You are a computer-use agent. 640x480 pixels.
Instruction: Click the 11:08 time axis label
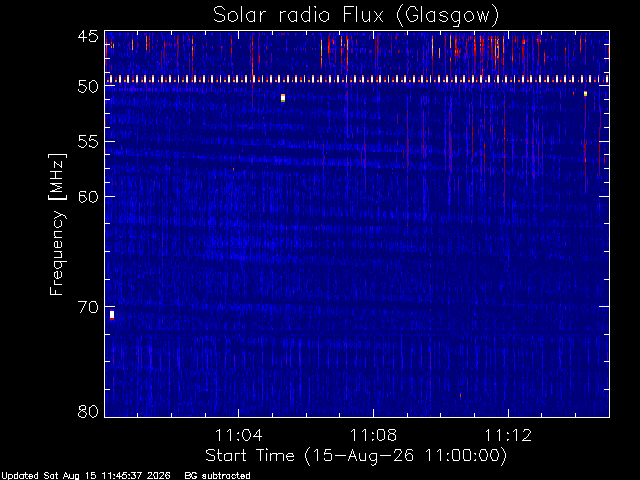373,435
